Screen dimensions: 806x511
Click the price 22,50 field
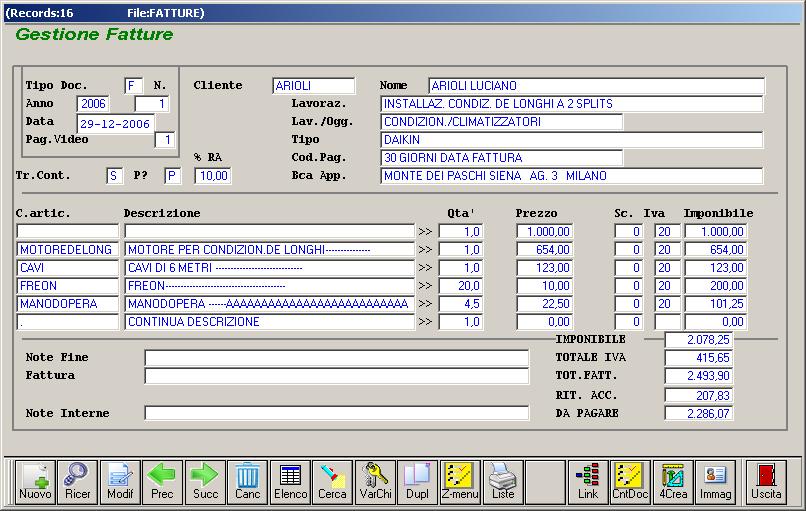click(545, 304)
